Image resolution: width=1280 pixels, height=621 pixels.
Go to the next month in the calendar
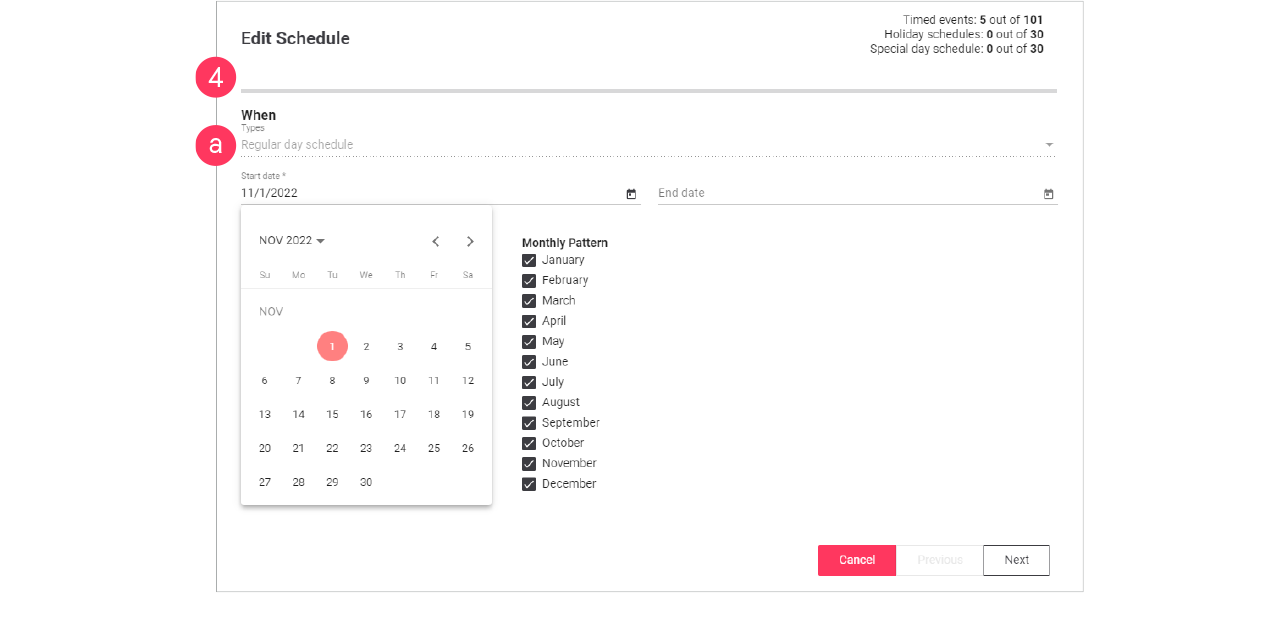pyautogui.click(x=470, y=241)
